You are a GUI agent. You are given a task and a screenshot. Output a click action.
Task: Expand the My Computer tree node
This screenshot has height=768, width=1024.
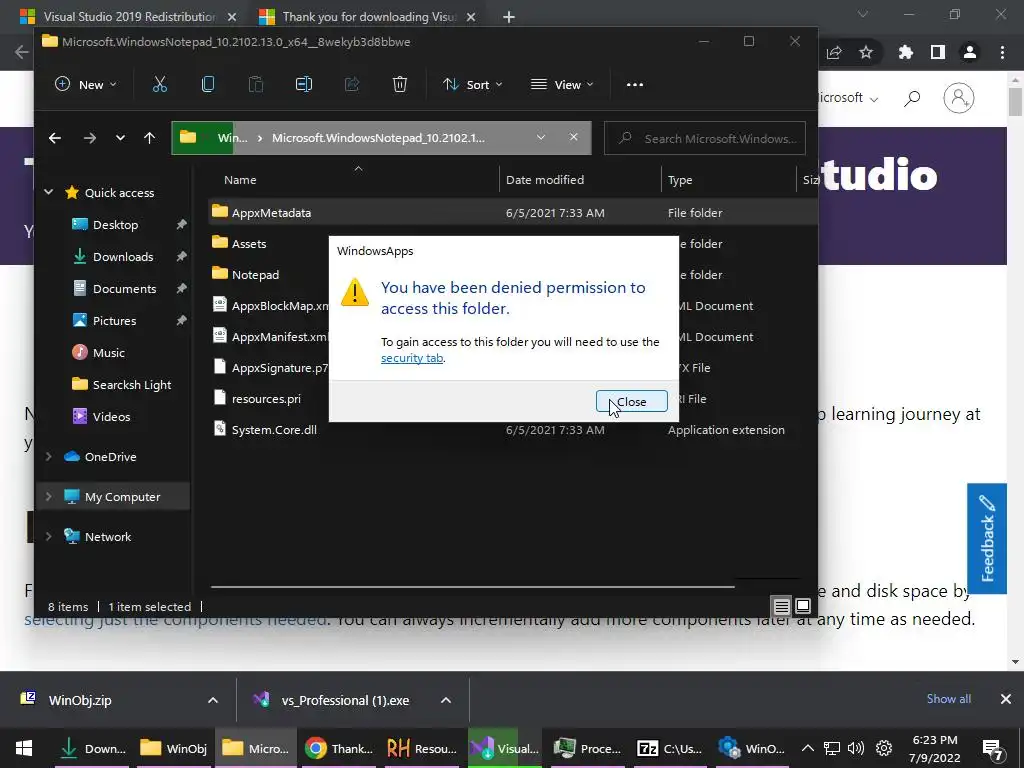point(48,496)
